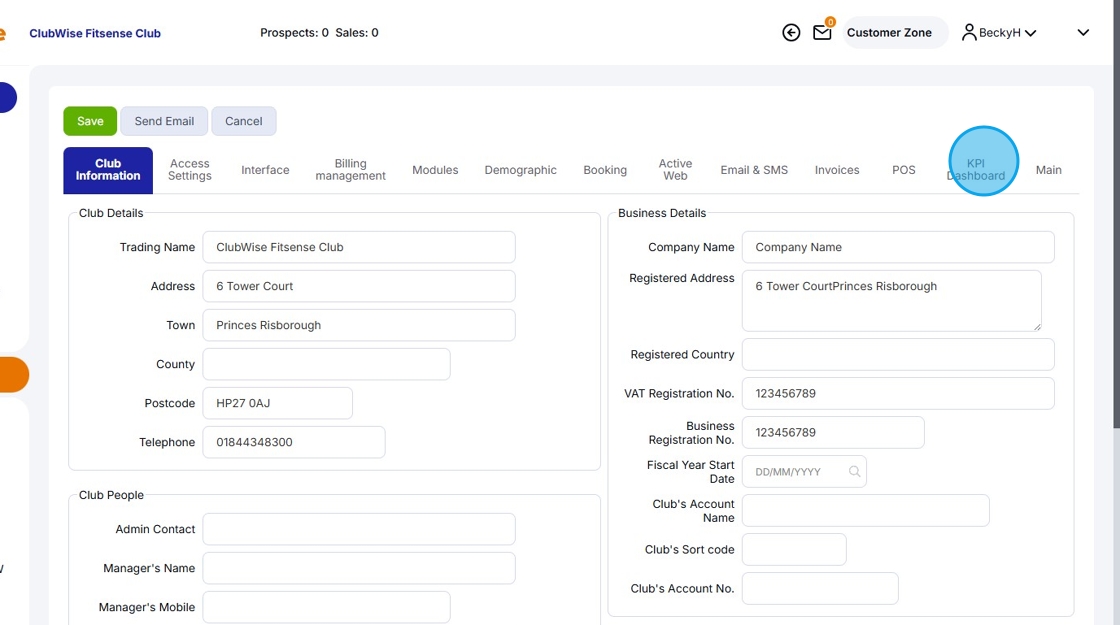Open the Demographic tab
Image resolution: width=1120 pixels, height=625 pixels.
tap(520, 170)
